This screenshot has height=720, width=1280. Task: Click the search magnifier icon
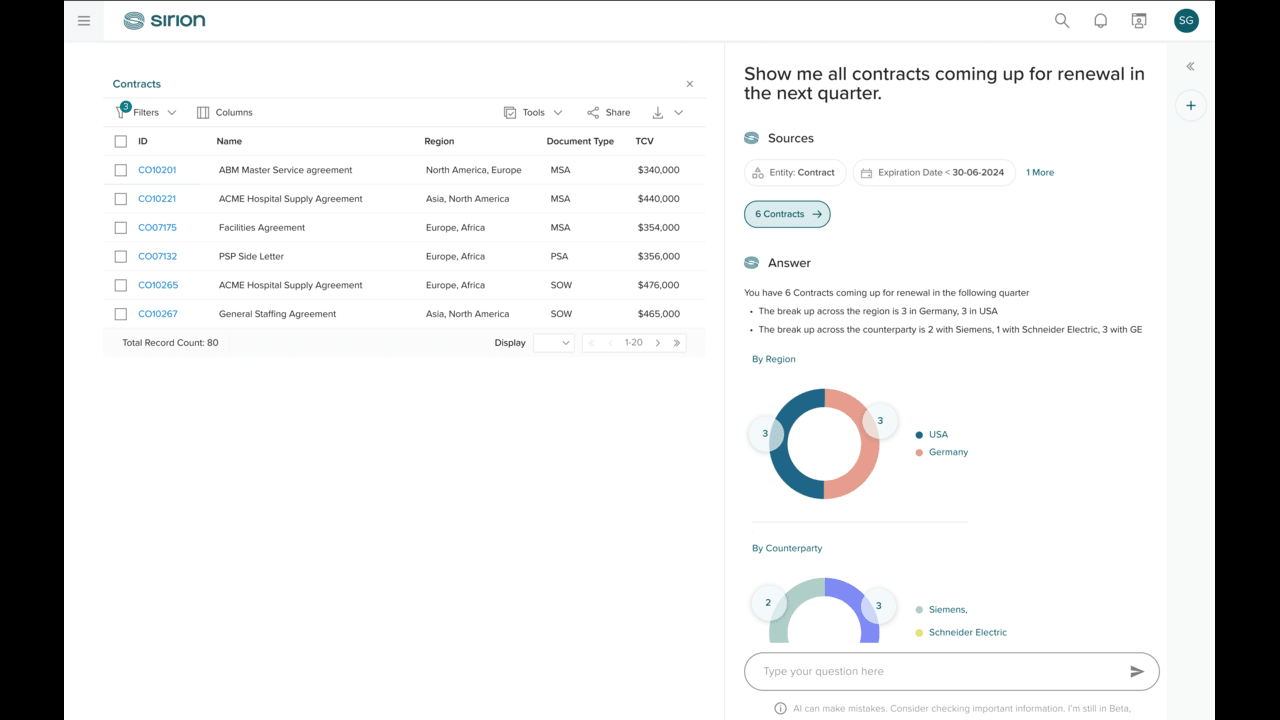coord(1062,20)
